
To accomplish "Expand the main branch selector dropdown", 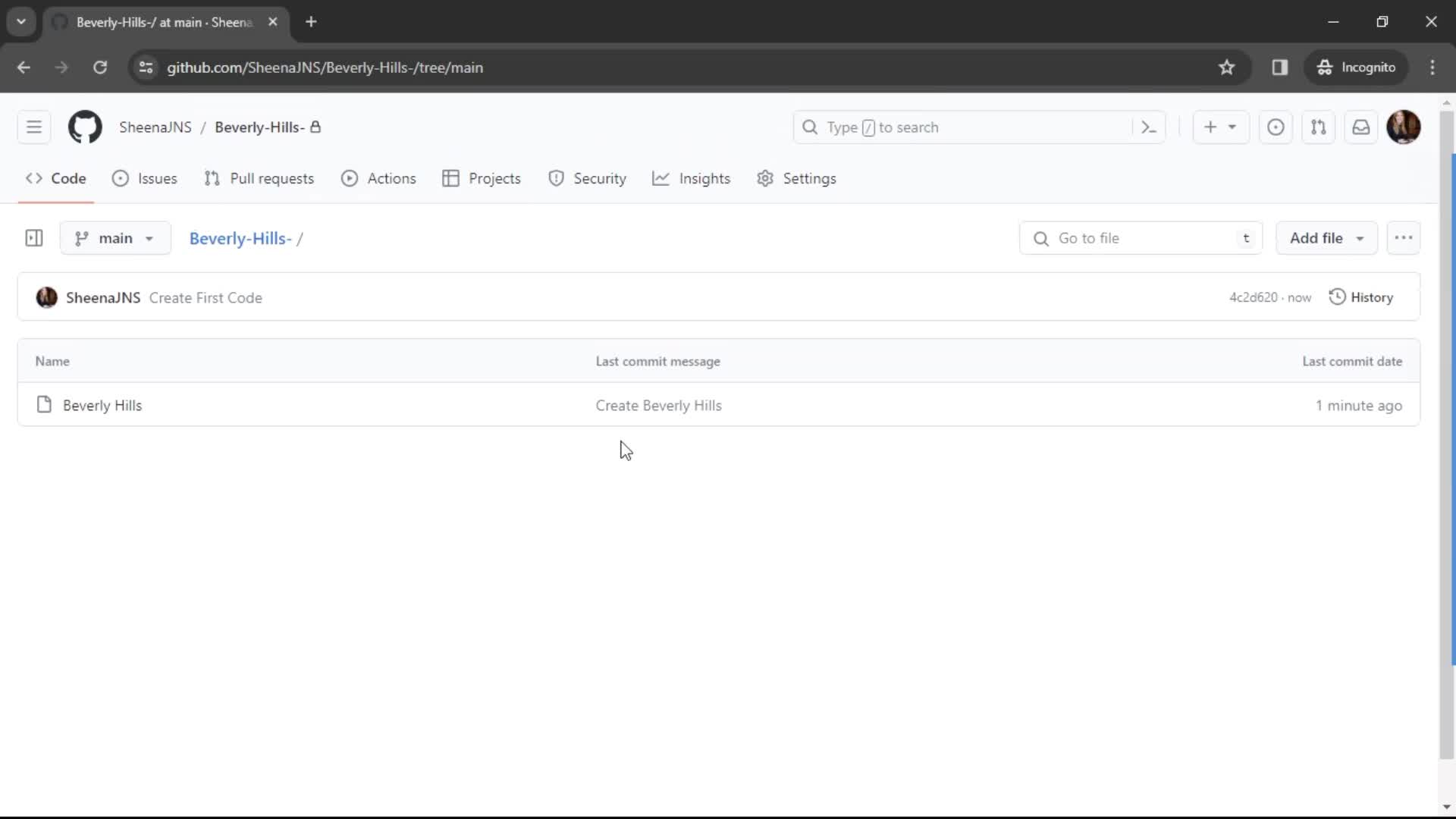I will 115,238.
